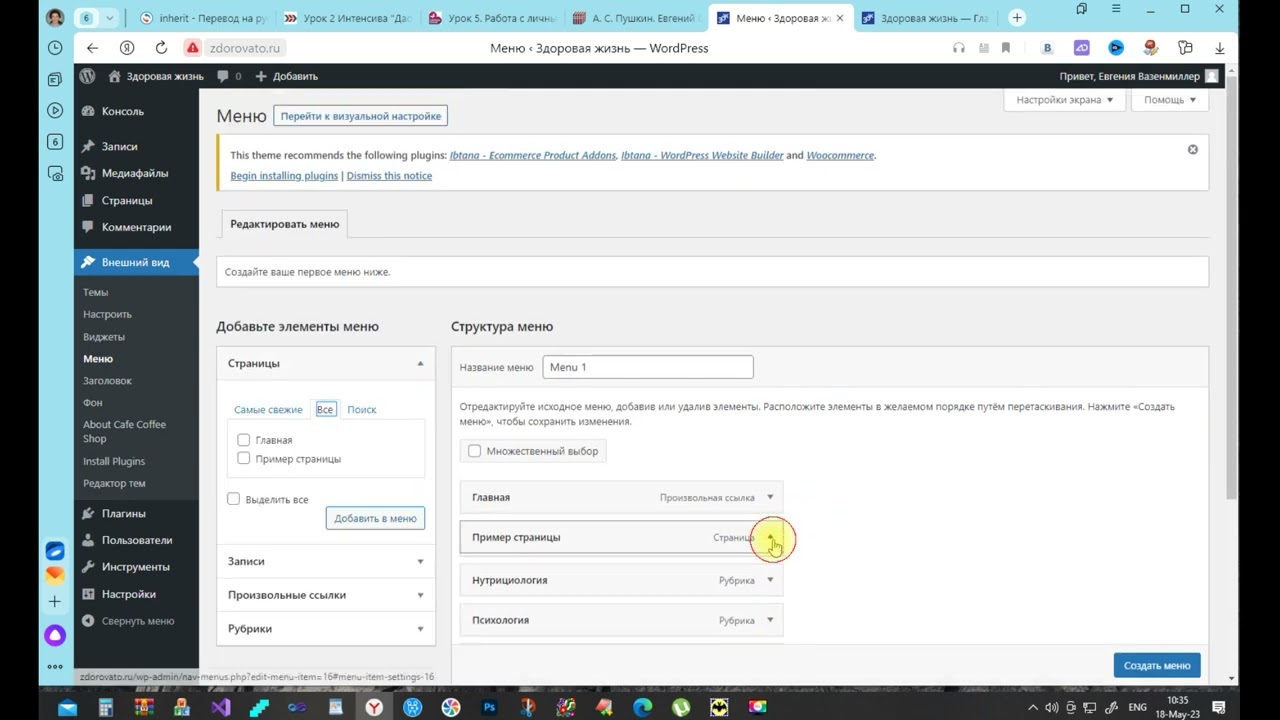Open Виджеты under Внешний вид
This screenshot has width=1280, height=720.
(x=104, y=337)
